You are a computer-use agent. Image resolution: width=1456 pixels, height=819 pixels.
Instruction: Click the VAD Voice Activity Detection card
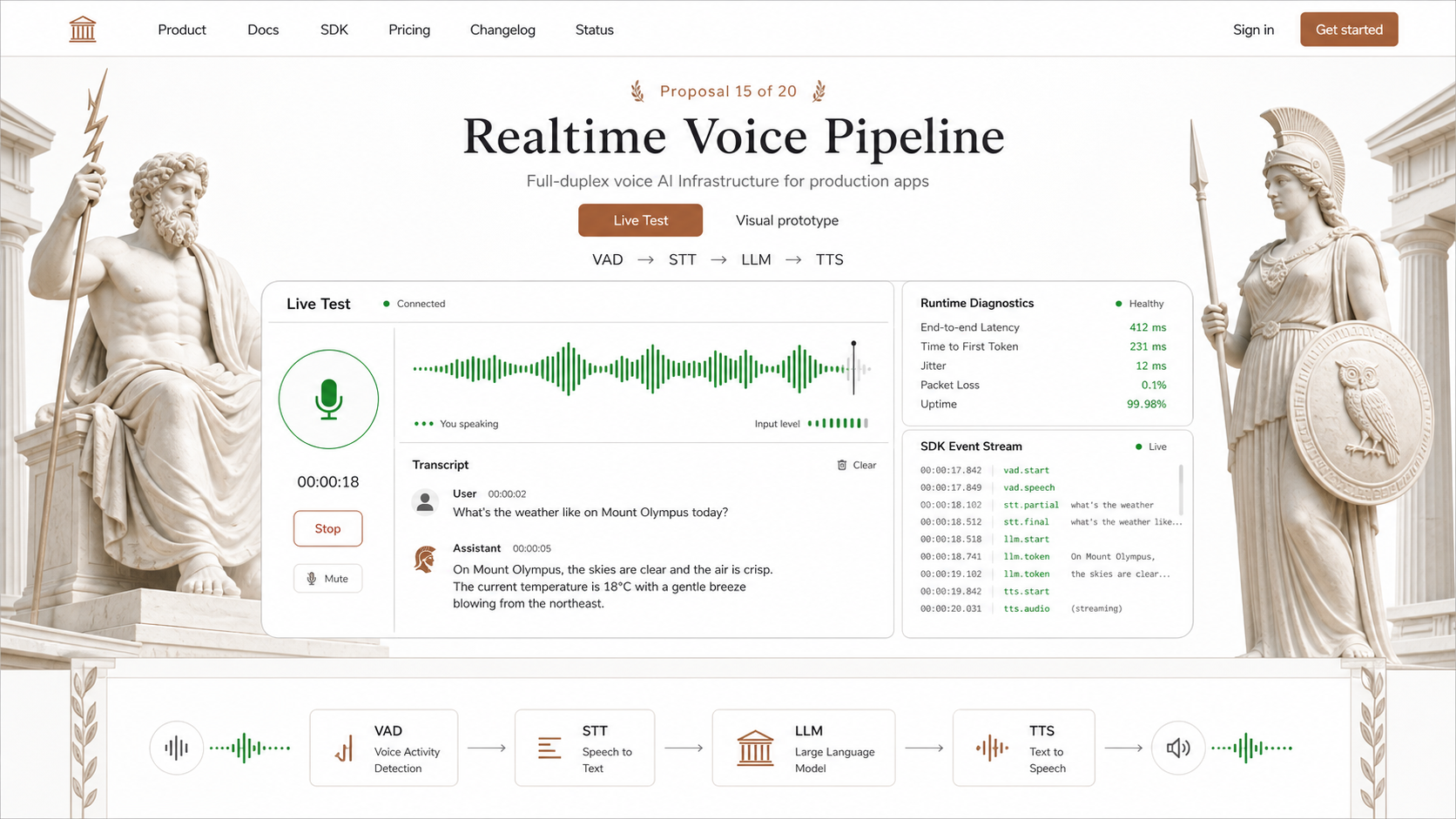[384, 748]
